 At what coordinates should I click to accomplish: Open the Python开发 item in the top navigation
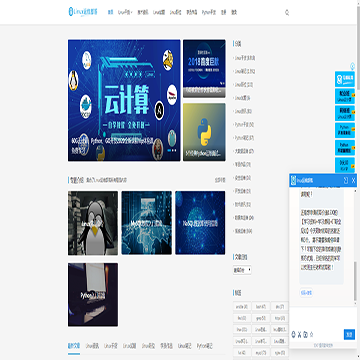209,12
